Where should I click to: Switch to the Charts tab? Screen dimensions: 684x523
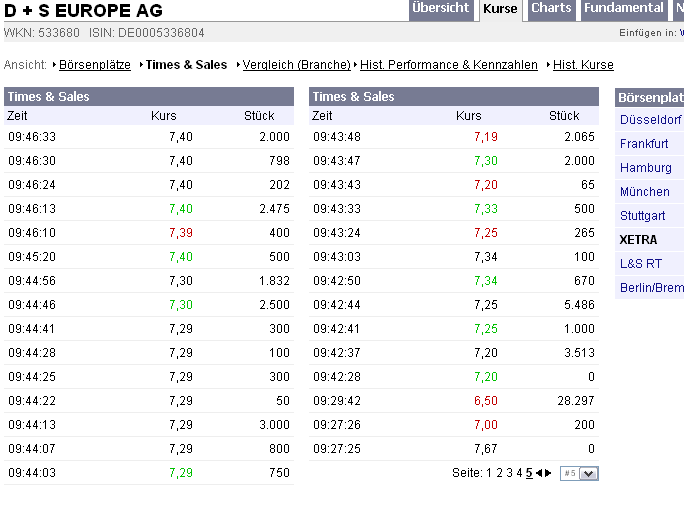coord(551,9)
